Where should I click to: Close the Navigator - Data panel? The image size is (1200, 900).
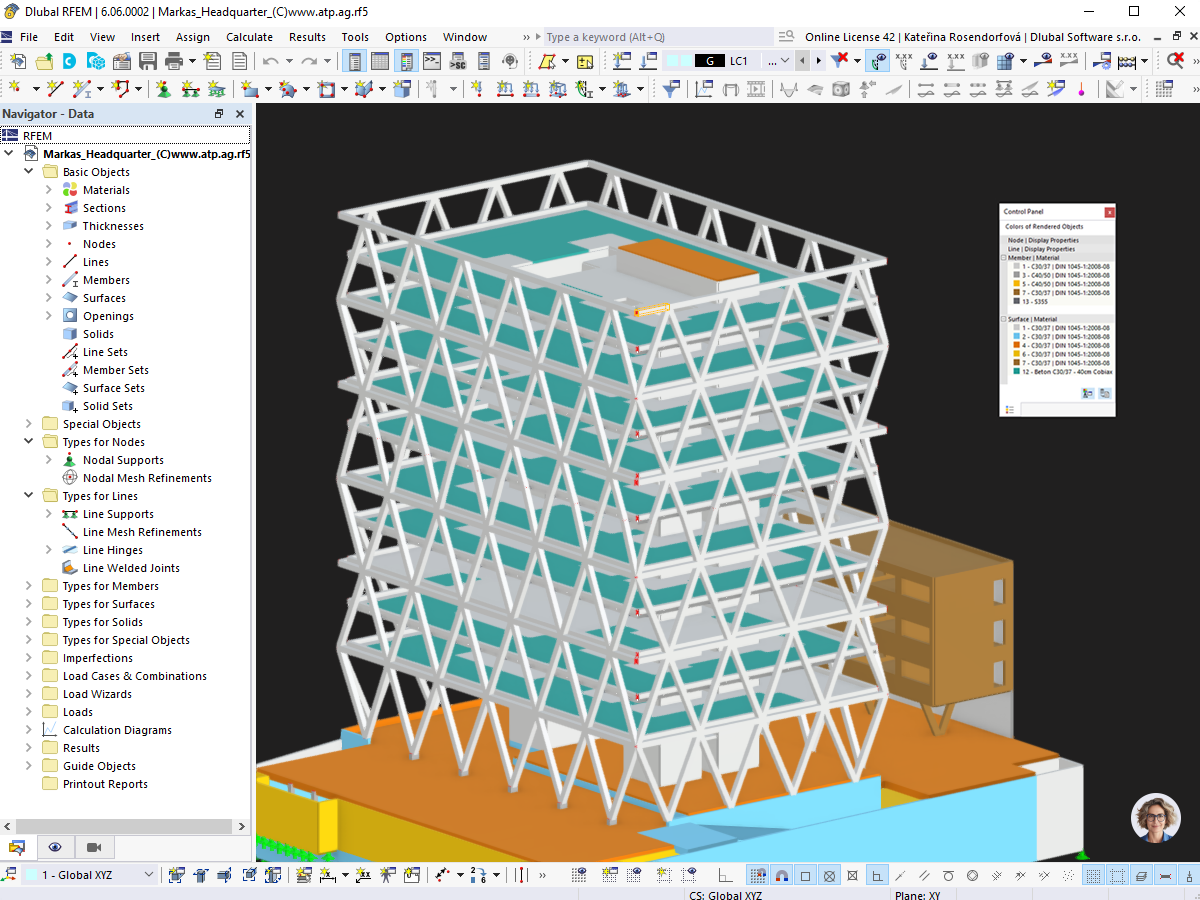240,114
